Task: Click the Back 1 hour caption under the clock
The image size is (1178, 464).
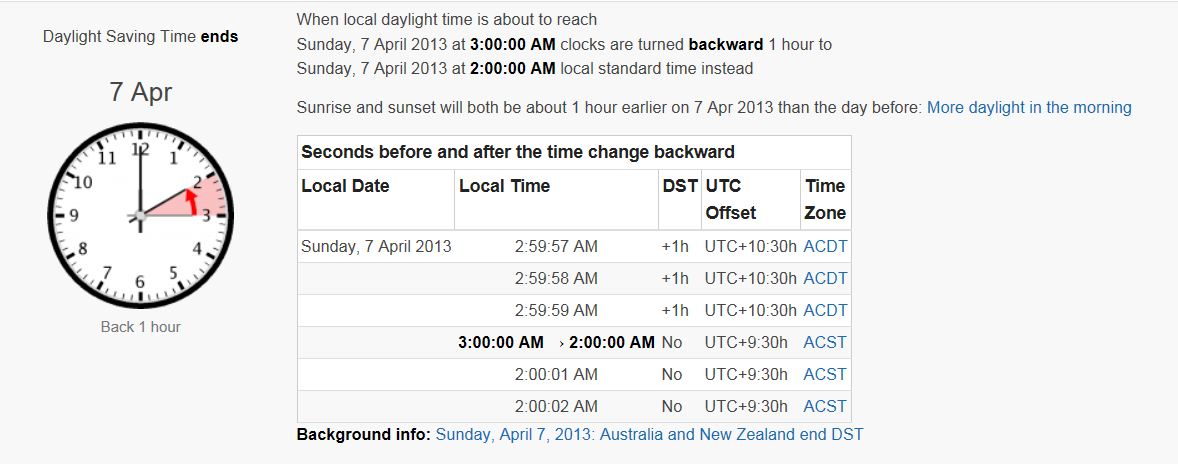Action: tap(140, 327)
